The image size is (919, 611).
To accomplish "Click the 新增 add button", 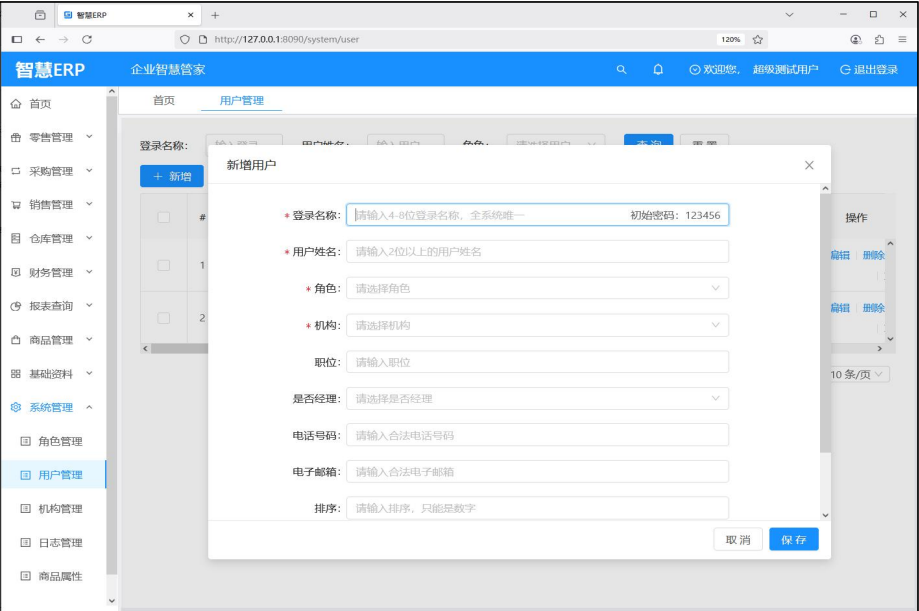I will 172,176.
